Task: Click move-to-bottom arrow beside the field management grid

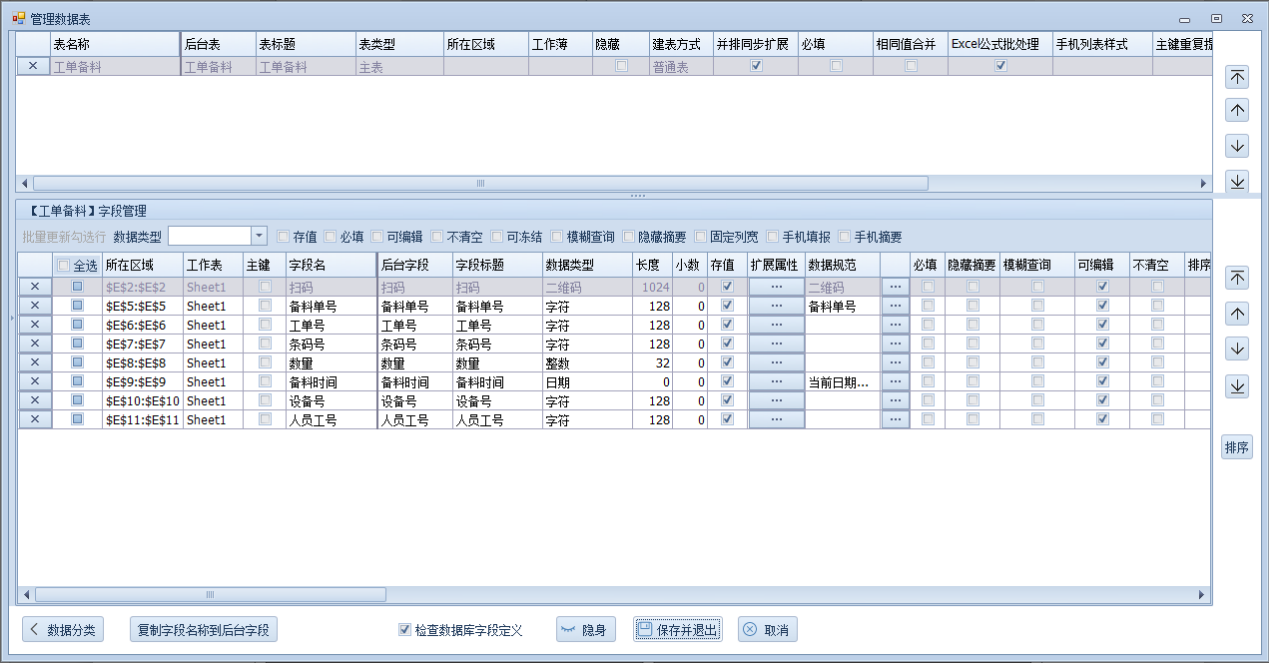Action: [x=1237, y=386]
